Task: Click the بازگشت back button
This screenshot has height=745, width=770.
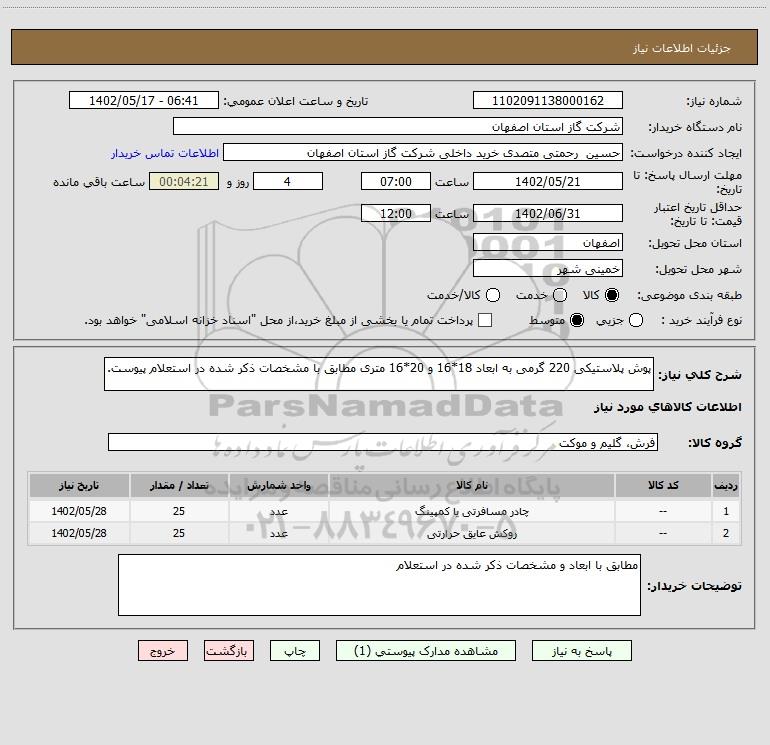Action: click(229, 651)
